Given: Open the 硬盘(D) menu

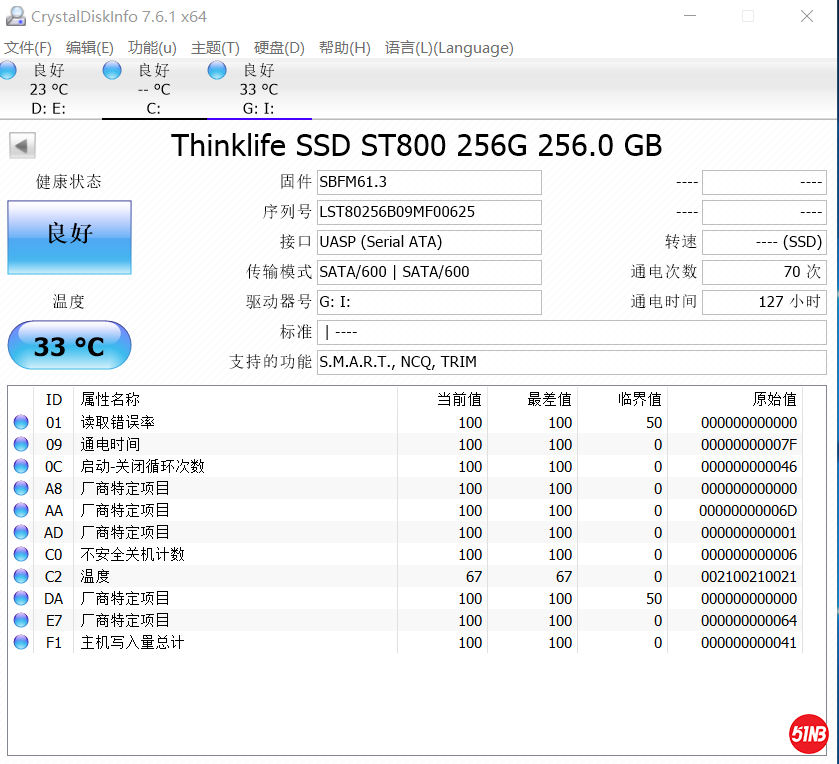Looking at the screenshot, I should tap(279, 48).
